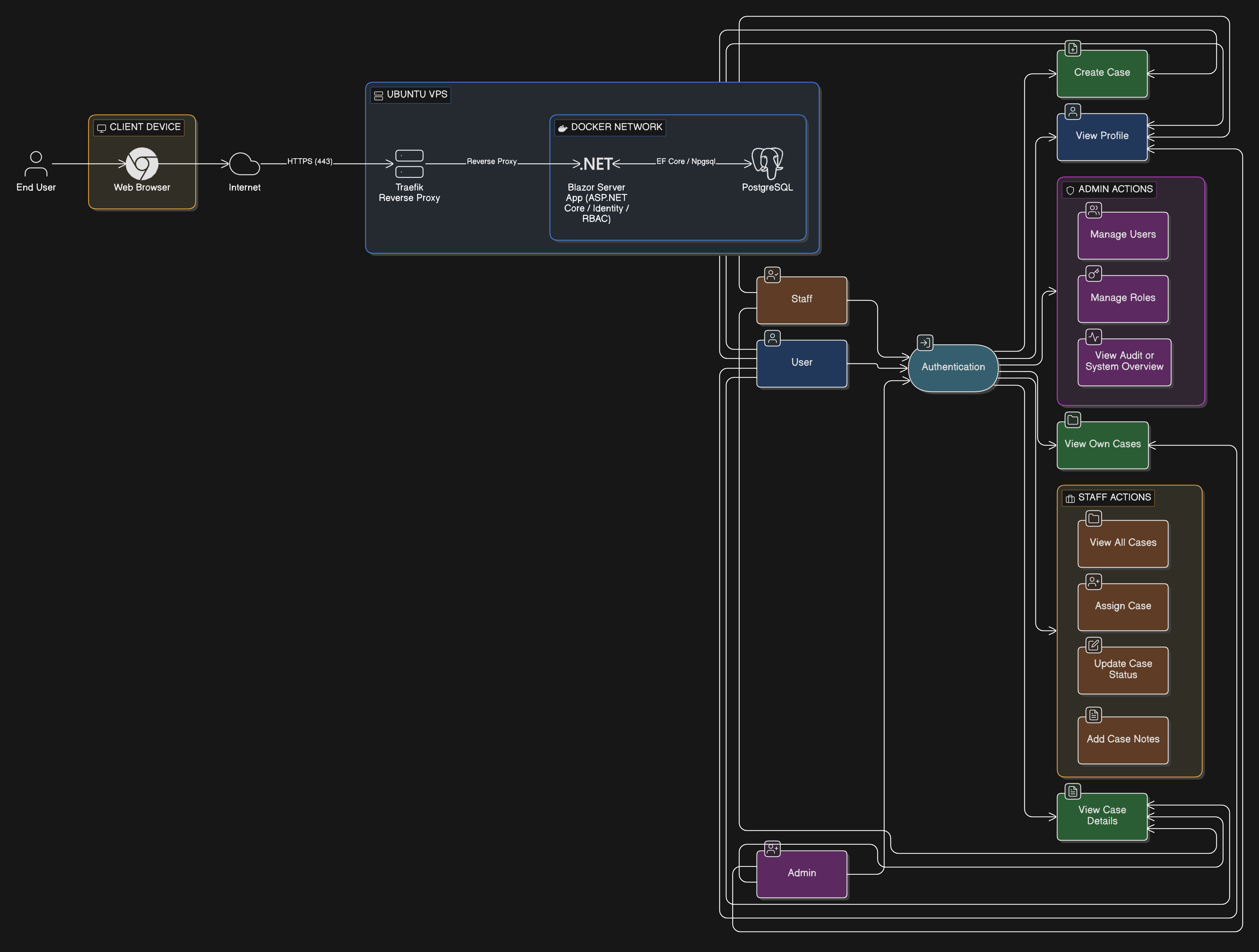Image resolution: width=1259 pixels, height=952 pixels.
Task: Click the Web Browser caption text
Action: 142,187
